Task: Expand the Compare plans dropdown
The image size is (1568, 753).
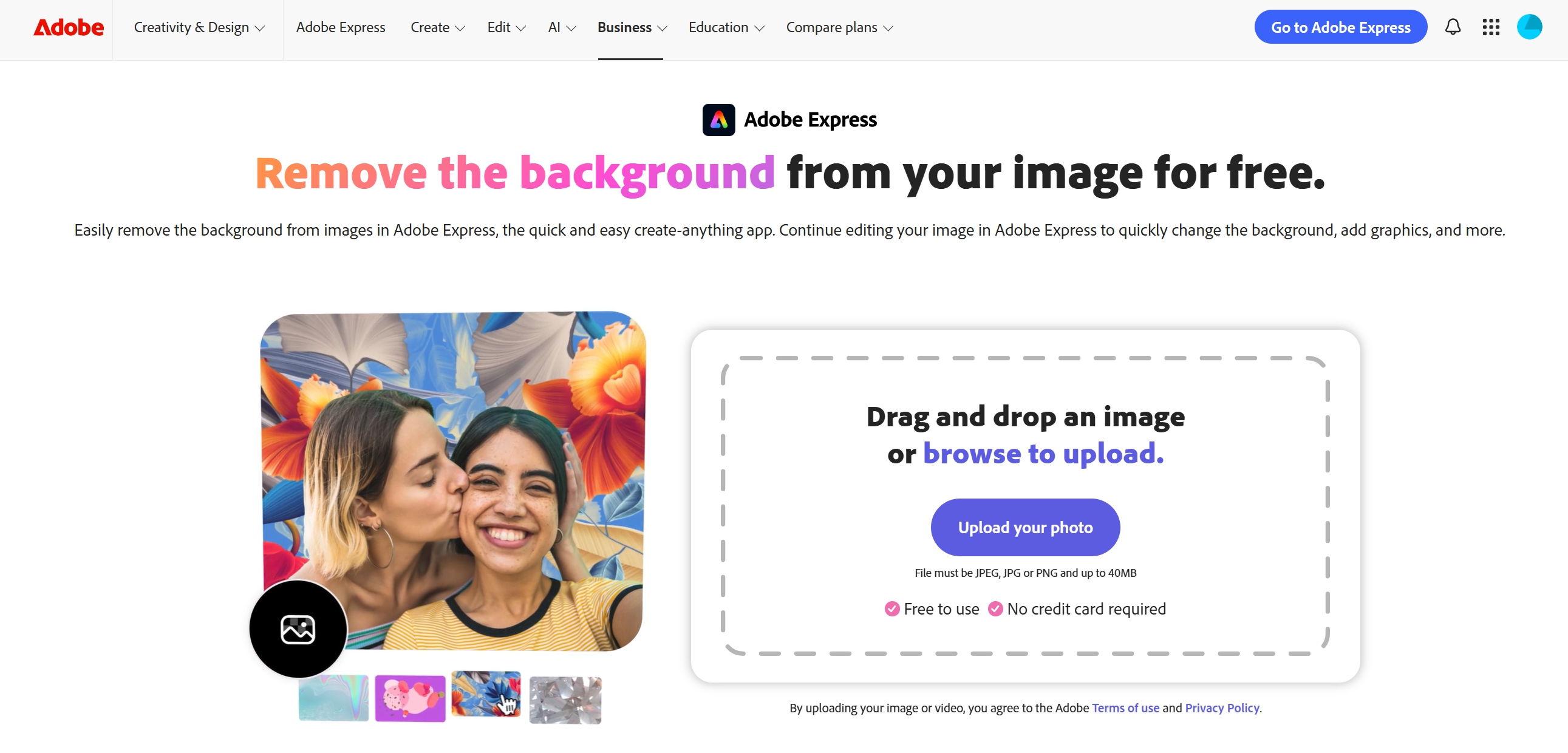Action: (839, 27)
